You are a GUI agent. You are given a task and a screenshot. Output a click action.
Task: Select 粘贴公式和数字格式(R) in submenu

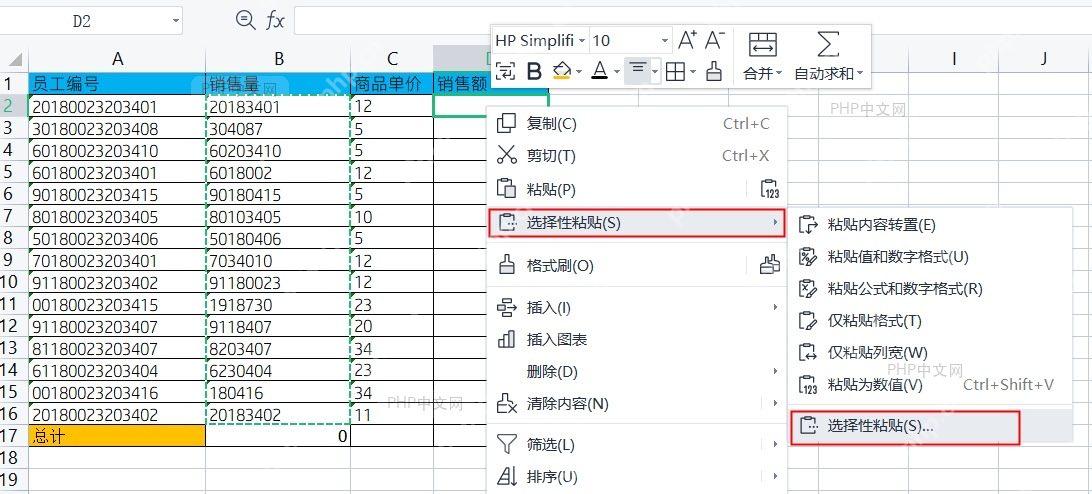(x=931, y=288)
